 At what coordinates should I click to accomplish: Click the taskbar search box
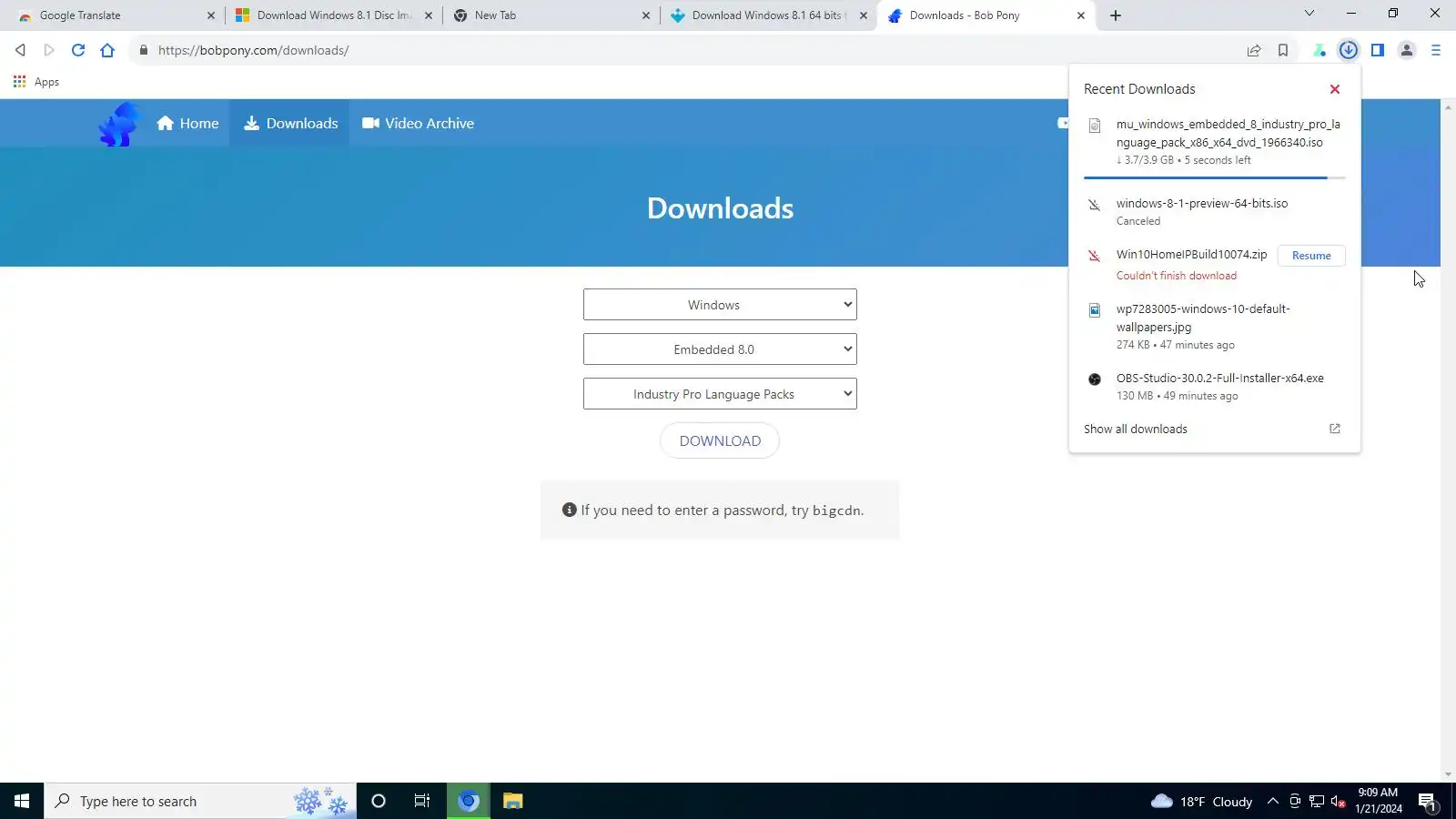click(200, 801)
